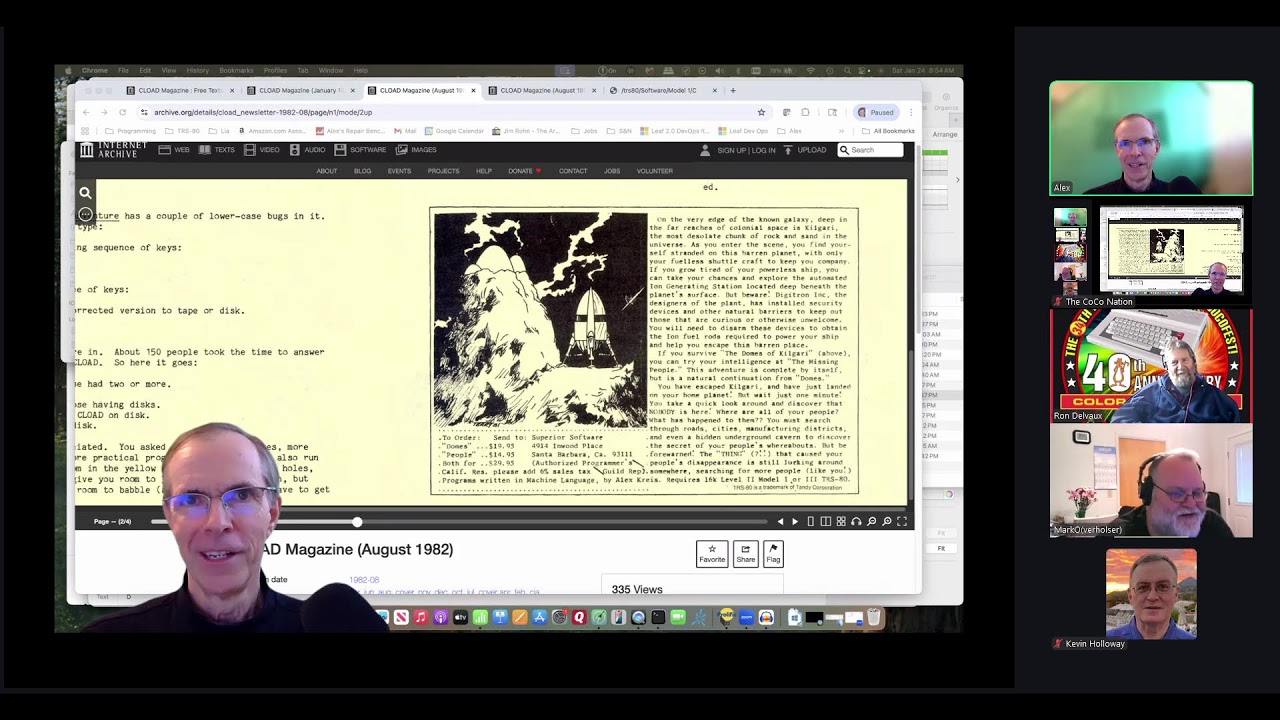1280x720 pixels.
Task: Open App Store in the Dock
Action: click(x=539, y=618)
